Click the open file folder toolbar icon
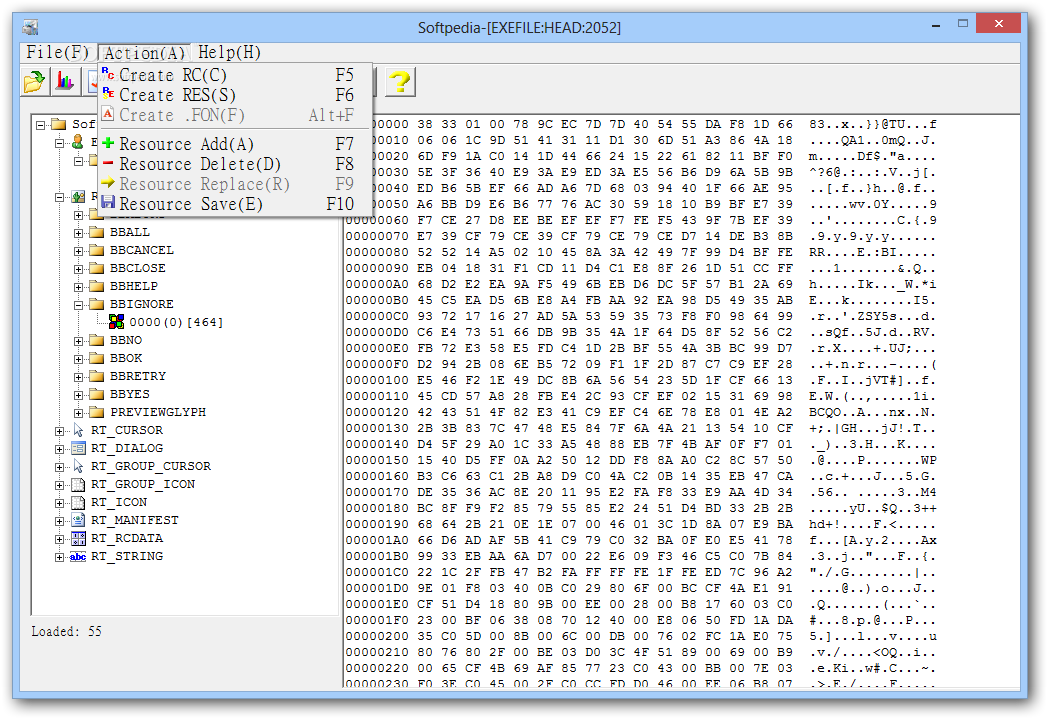 point(34,82)
